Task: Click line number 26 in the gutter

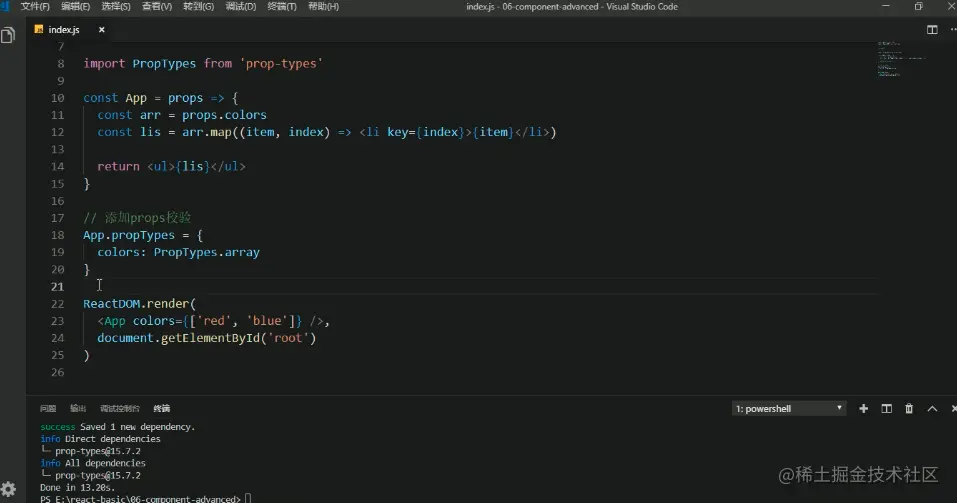Action: 57,372
